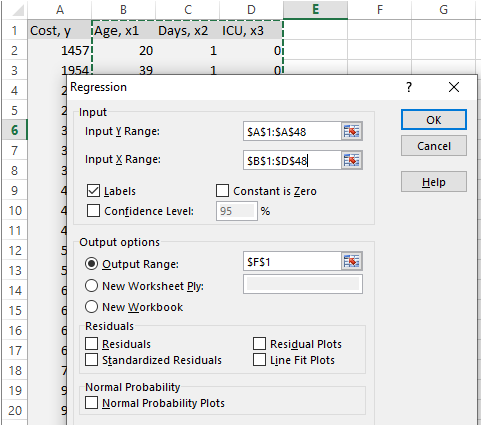Close the Regression dialog with X
The width and height of the screenshot is (482, 426).
click(x=454, y=87)
